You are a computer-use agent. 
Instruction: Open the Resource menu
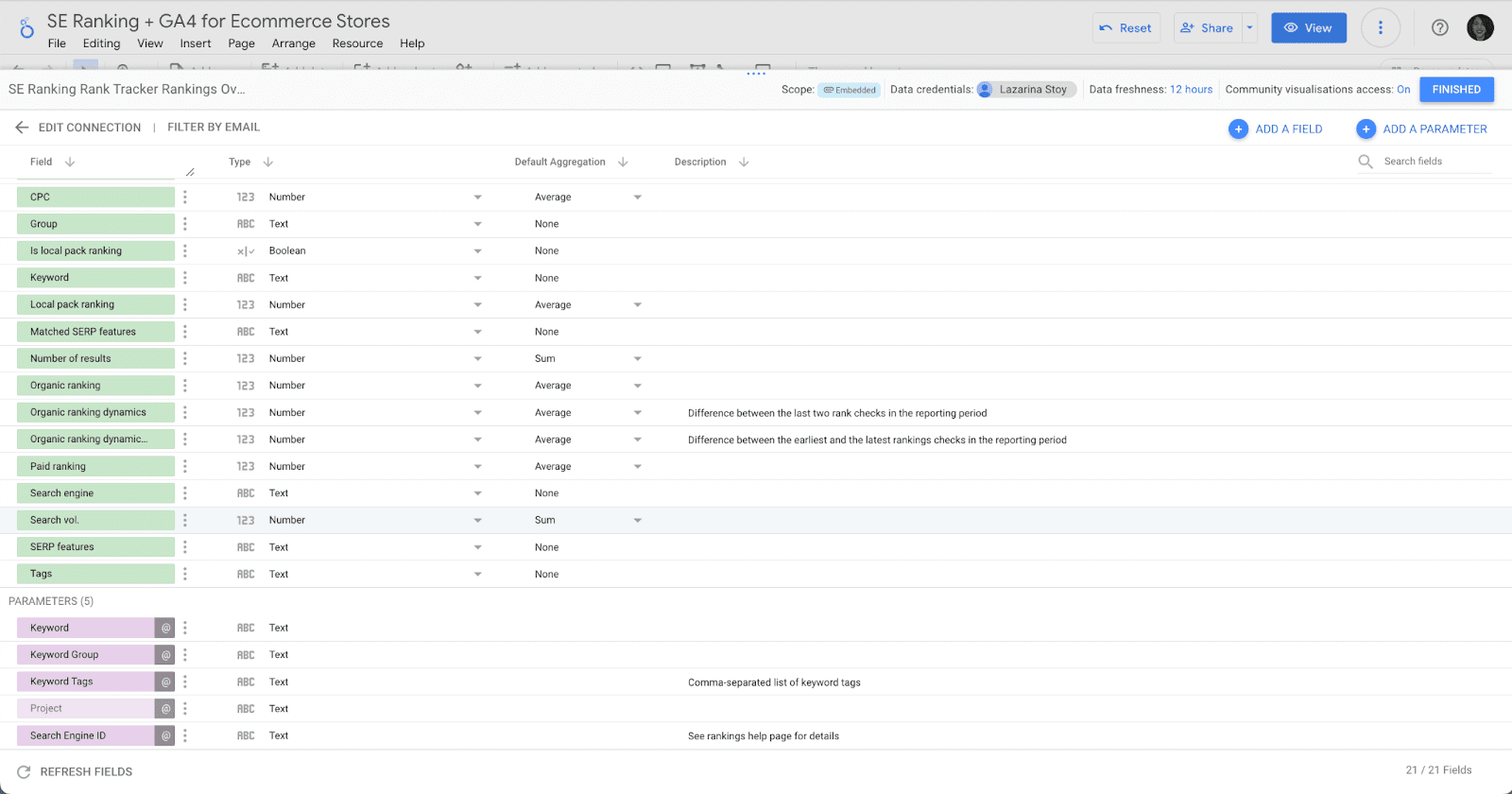pos(357,43)
